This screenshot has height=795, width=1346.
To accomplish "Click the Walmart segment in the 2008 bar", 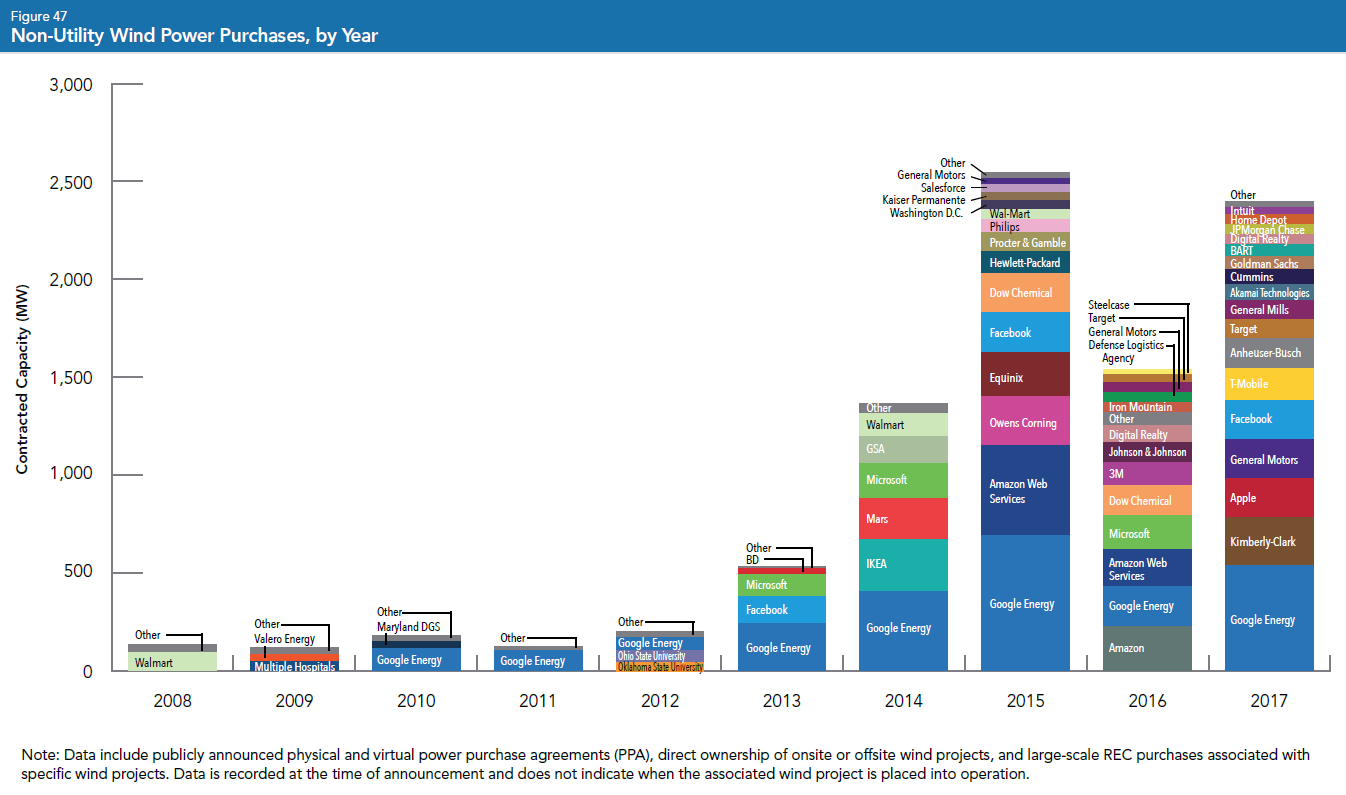I will (173, 662).
